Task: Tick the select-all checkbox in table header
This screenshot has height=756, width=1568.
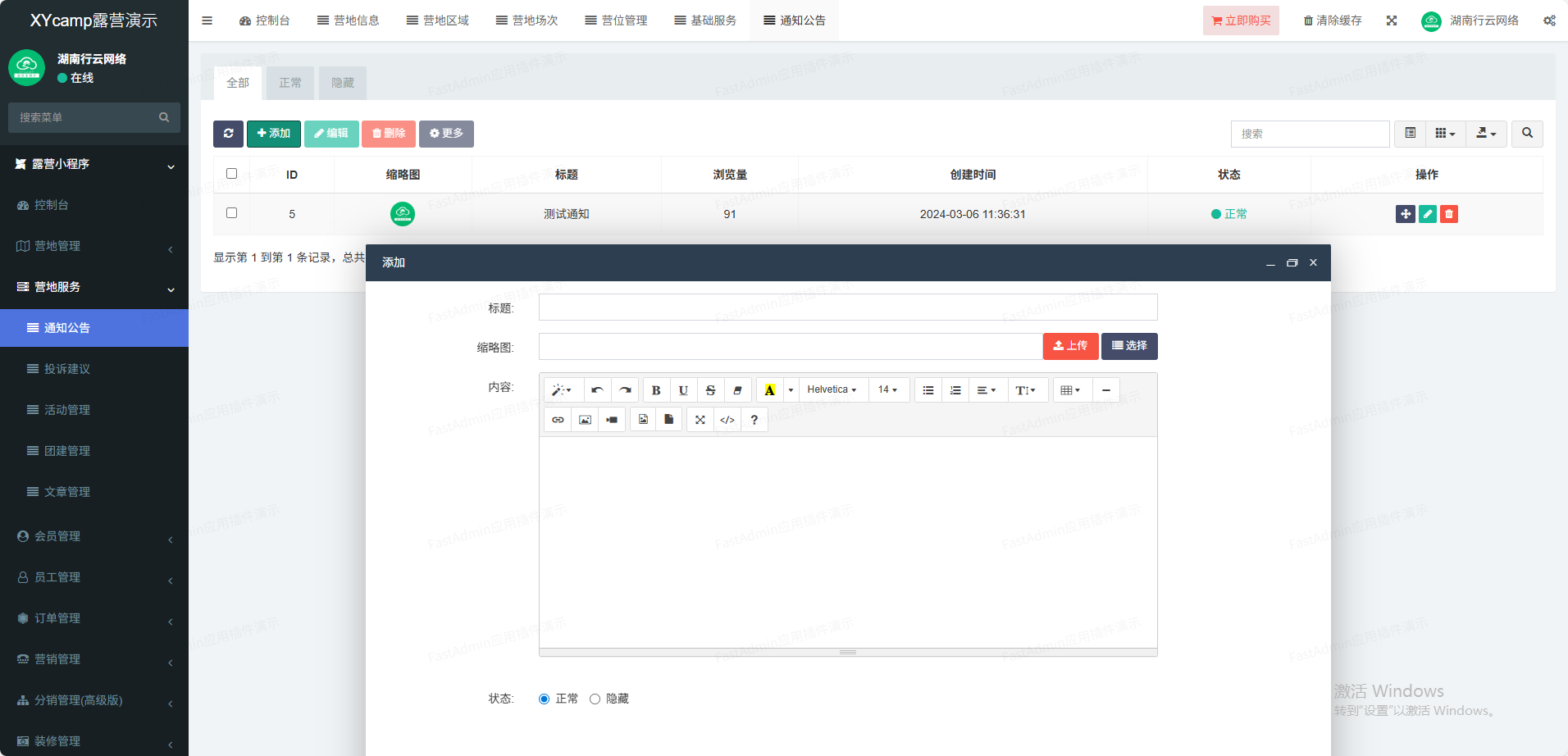Action: 231,174
